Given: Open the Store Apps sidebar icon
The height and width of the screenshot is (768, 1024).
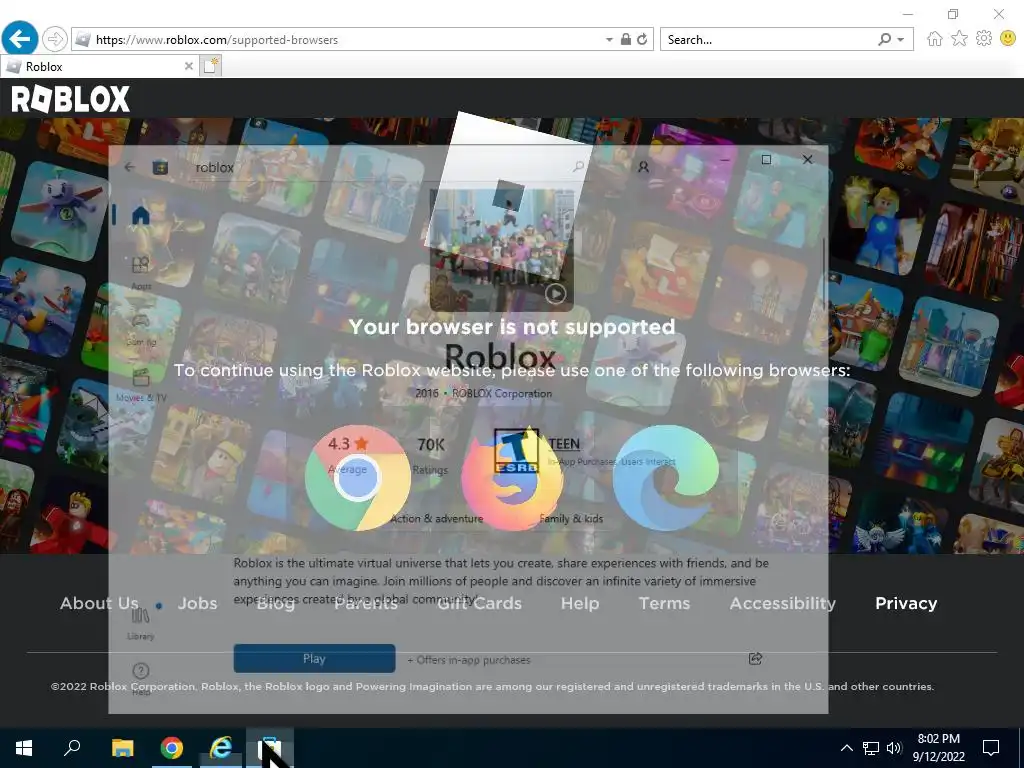Looking at the screenshot, I should point(140,272).
